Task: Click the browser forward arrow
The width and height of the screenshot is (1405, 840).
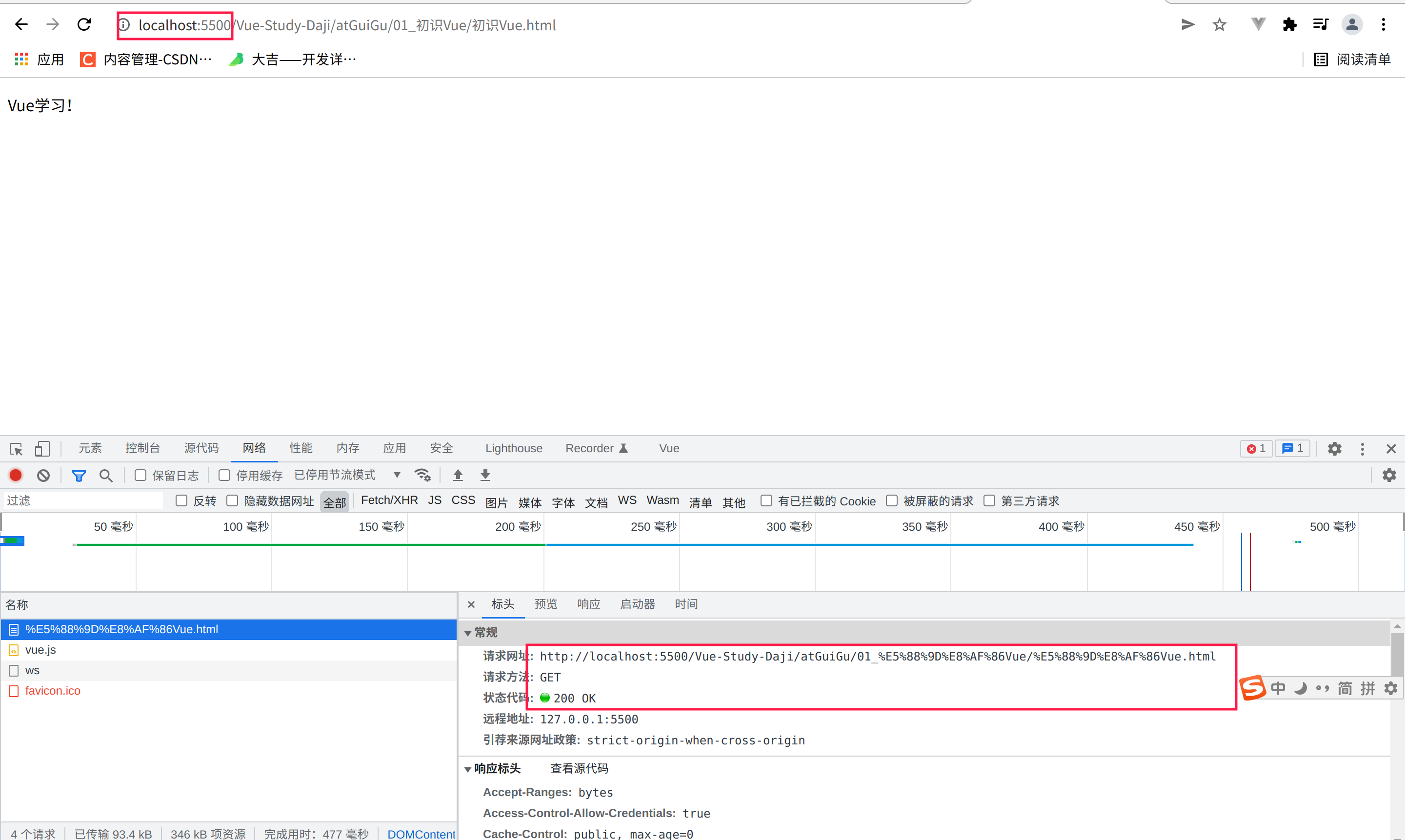Action: pos(53,24)
